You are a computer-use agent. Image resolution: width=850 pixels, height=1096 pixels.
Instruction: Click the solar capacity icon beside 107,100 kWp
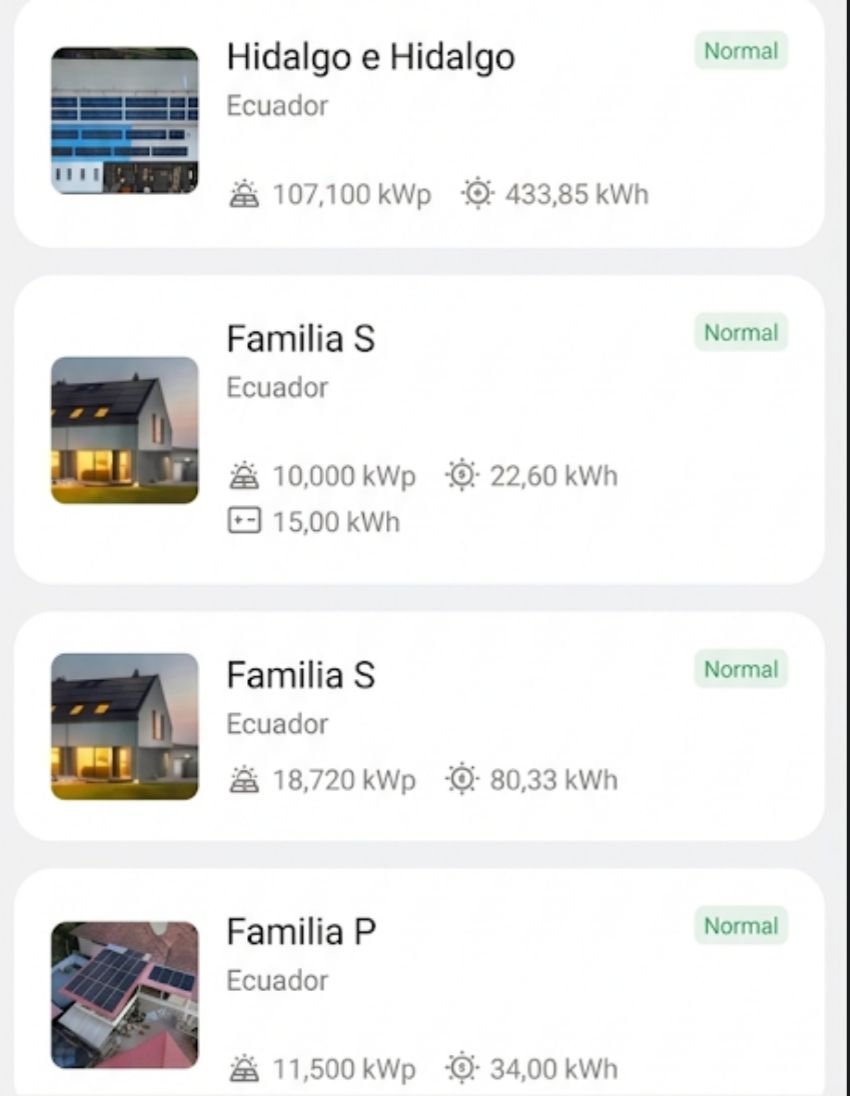point(241,194)
